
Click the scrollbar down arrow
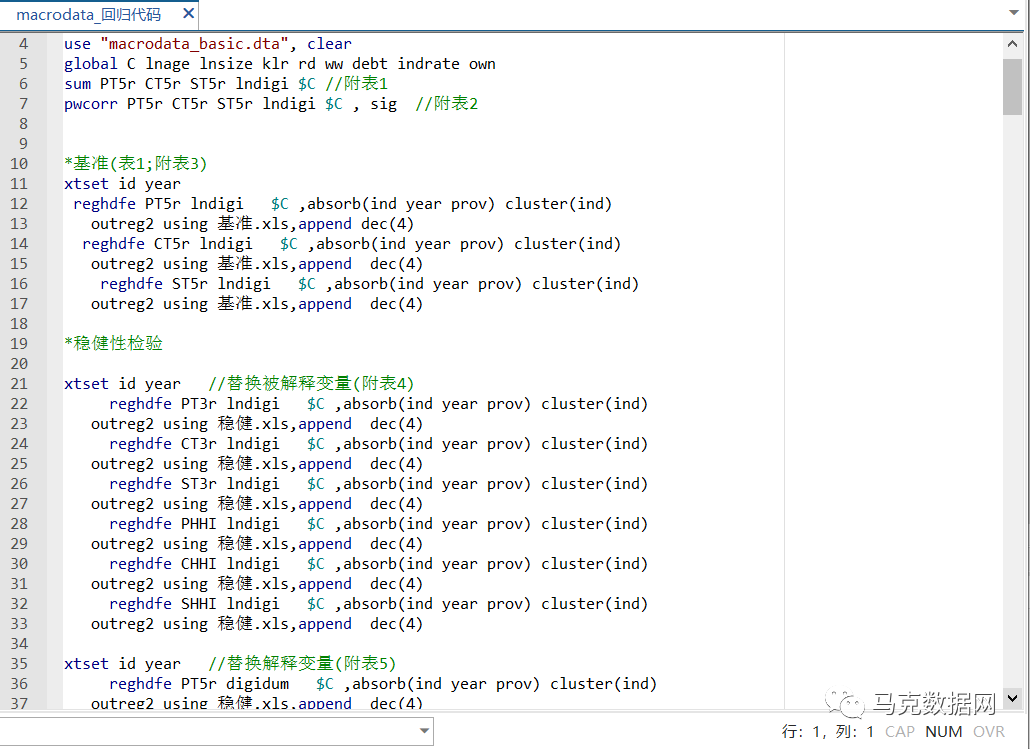1012,698
